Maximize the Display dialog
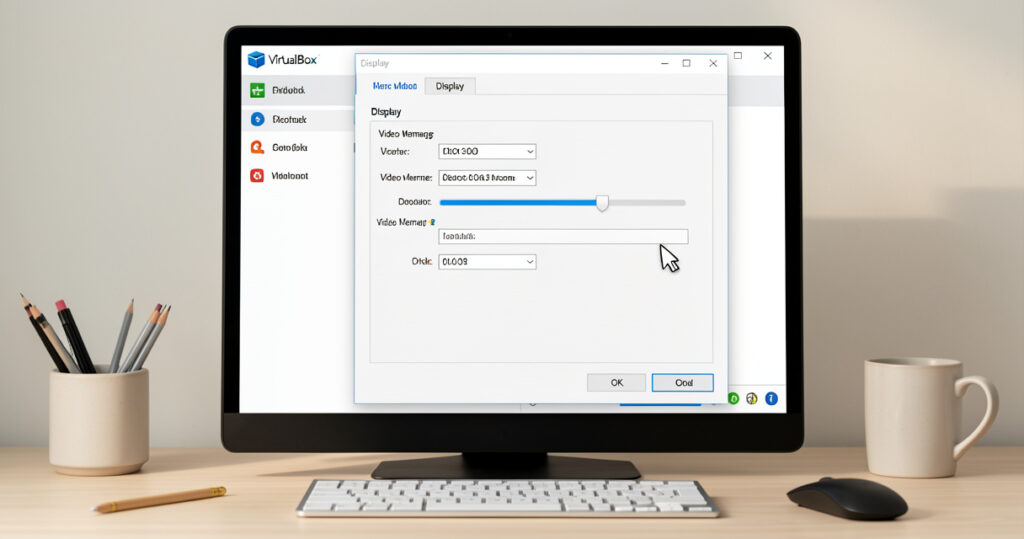The height and width of the screenshot is (539, 1024). tap(686, 63)
